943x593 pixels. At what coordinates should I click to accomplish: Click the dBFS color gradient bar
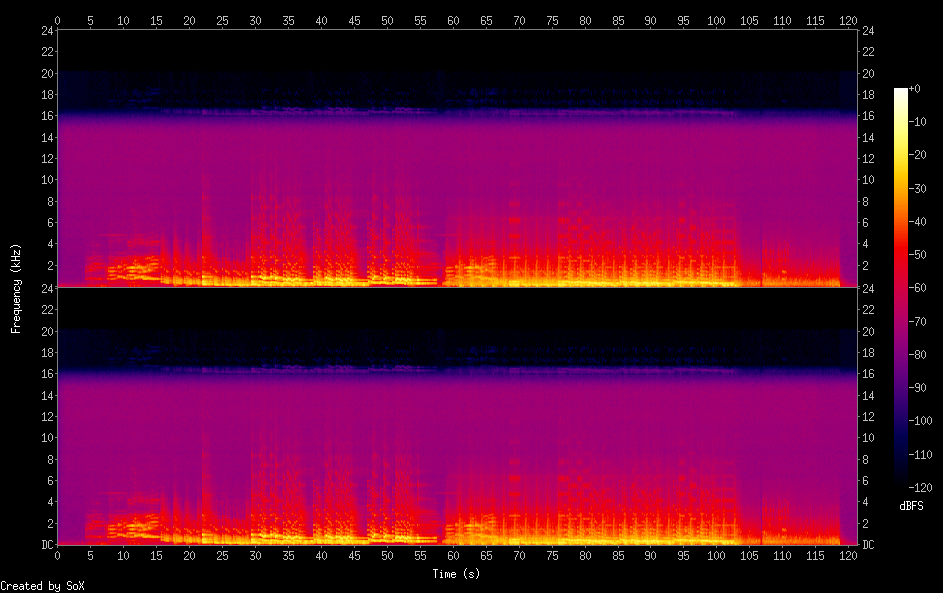click(900, 287)
